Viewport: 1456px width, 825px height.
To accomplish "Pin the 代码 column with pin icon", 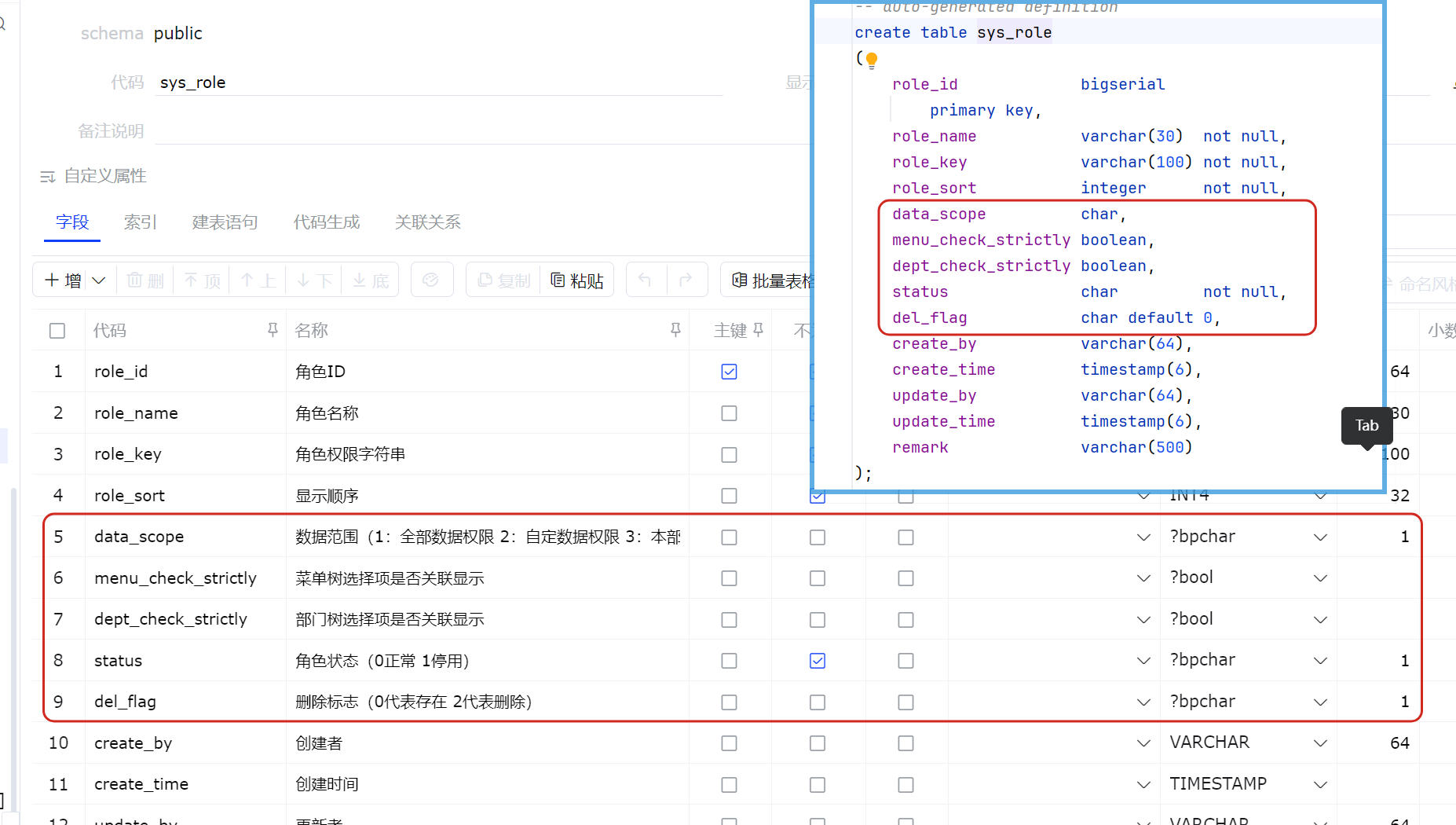I will (x=273, y=330).
